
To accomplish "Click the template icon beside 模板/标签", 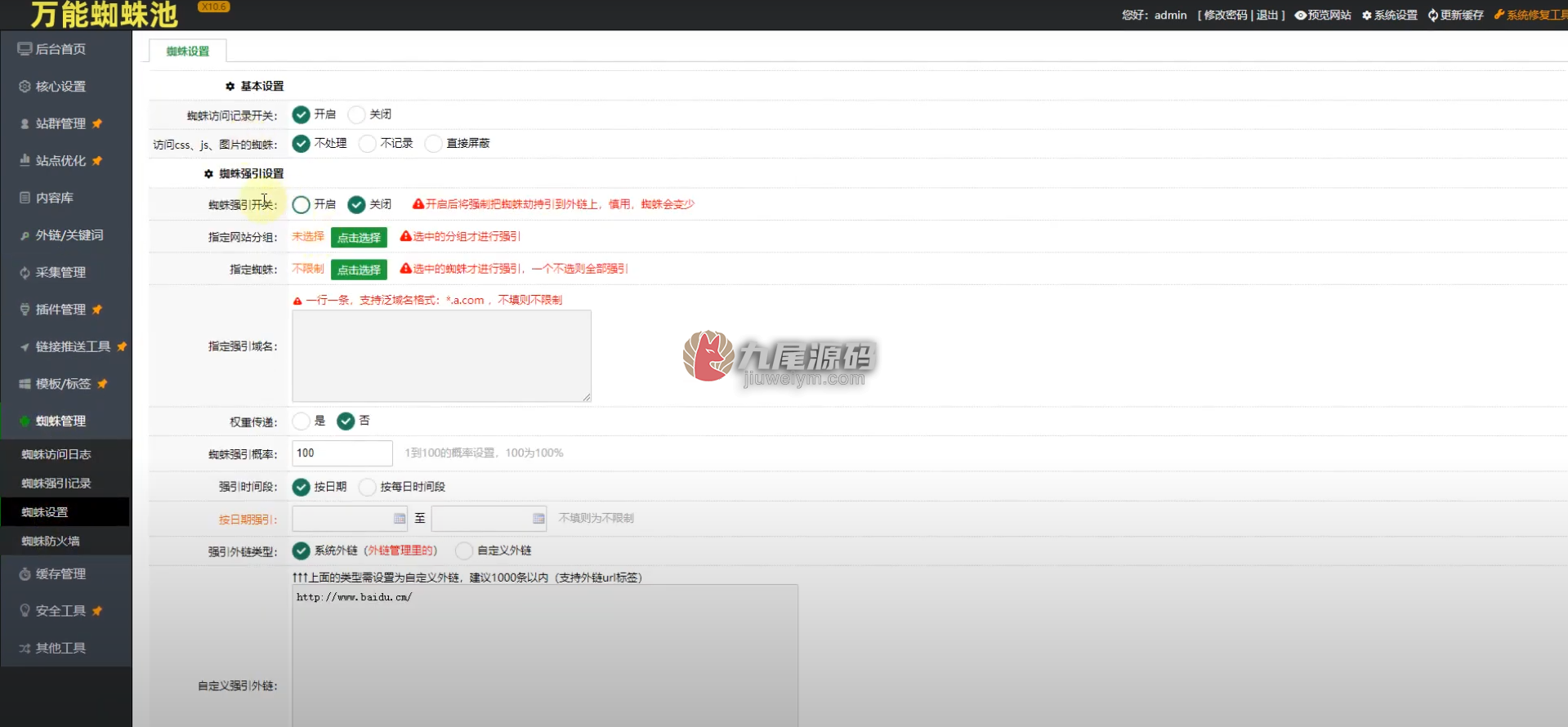I will (25, 384).
